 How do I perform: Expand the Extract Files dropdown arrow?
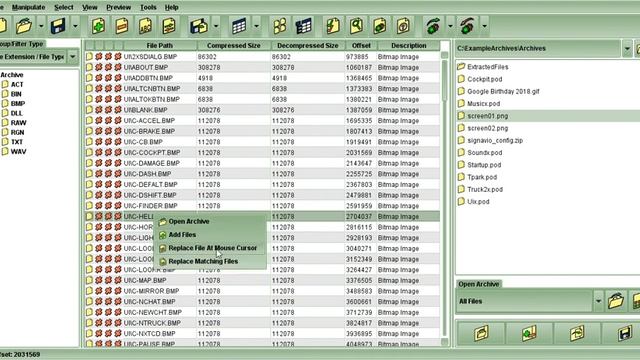pyautogui.click(x=216, y=26)
